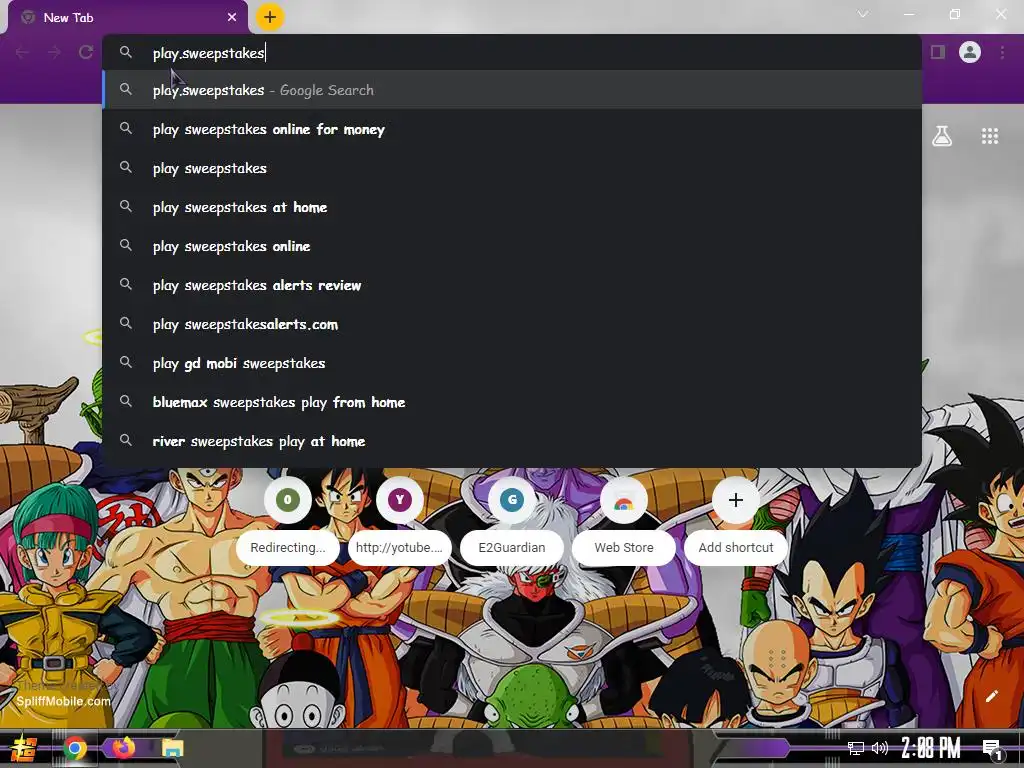Open the profile avatar menu
1024x768 pixels.
[970, 52]
